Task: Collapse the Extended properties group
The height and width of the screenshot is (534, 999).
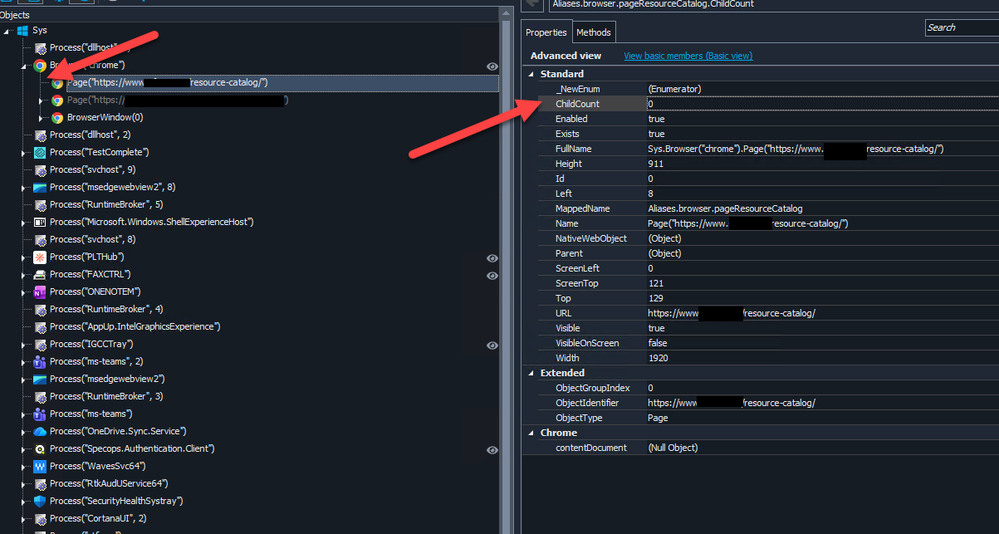Action: (x=531, y=373)
